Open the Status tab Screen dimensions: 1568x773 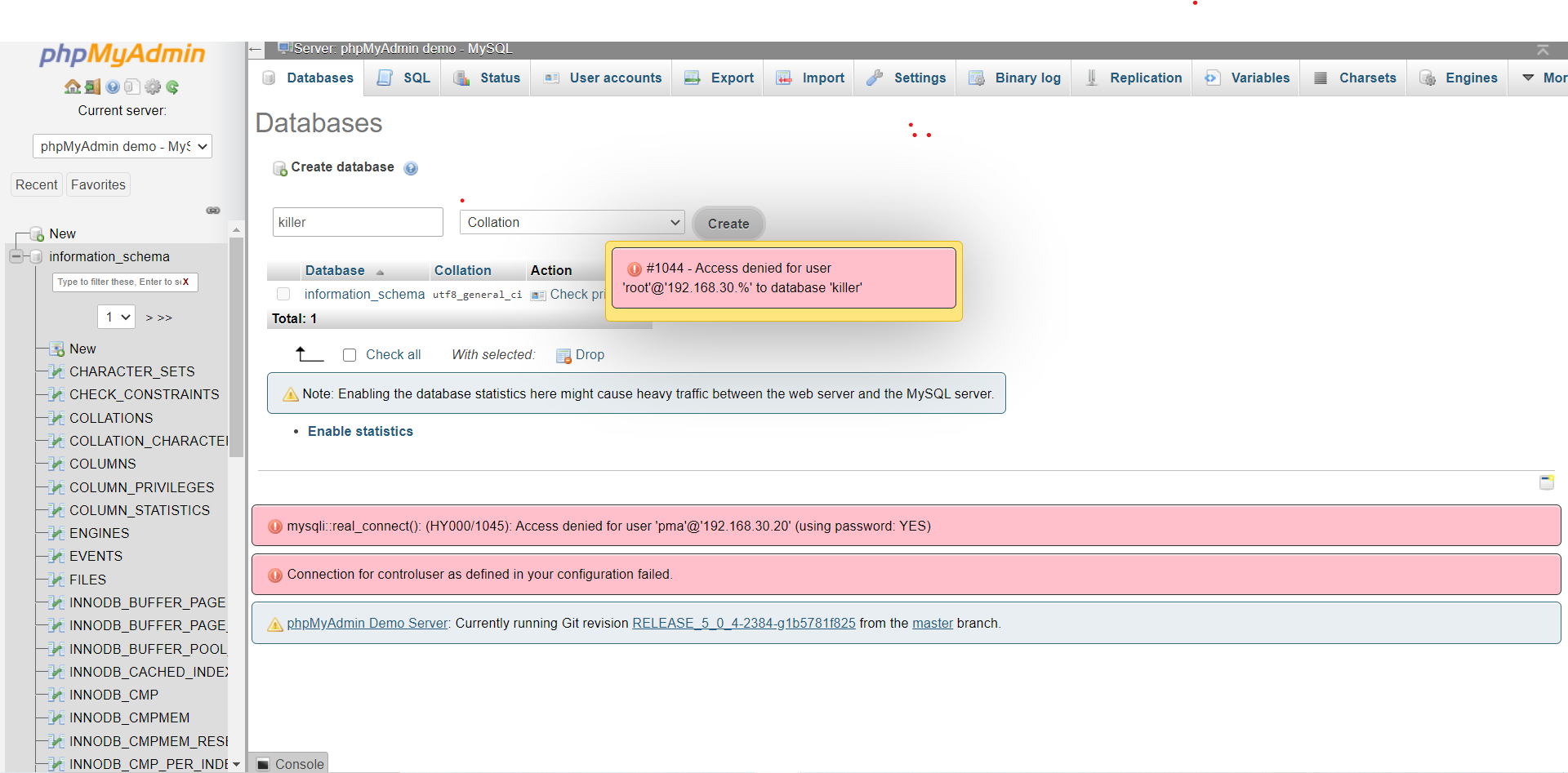tap(488, 78)
